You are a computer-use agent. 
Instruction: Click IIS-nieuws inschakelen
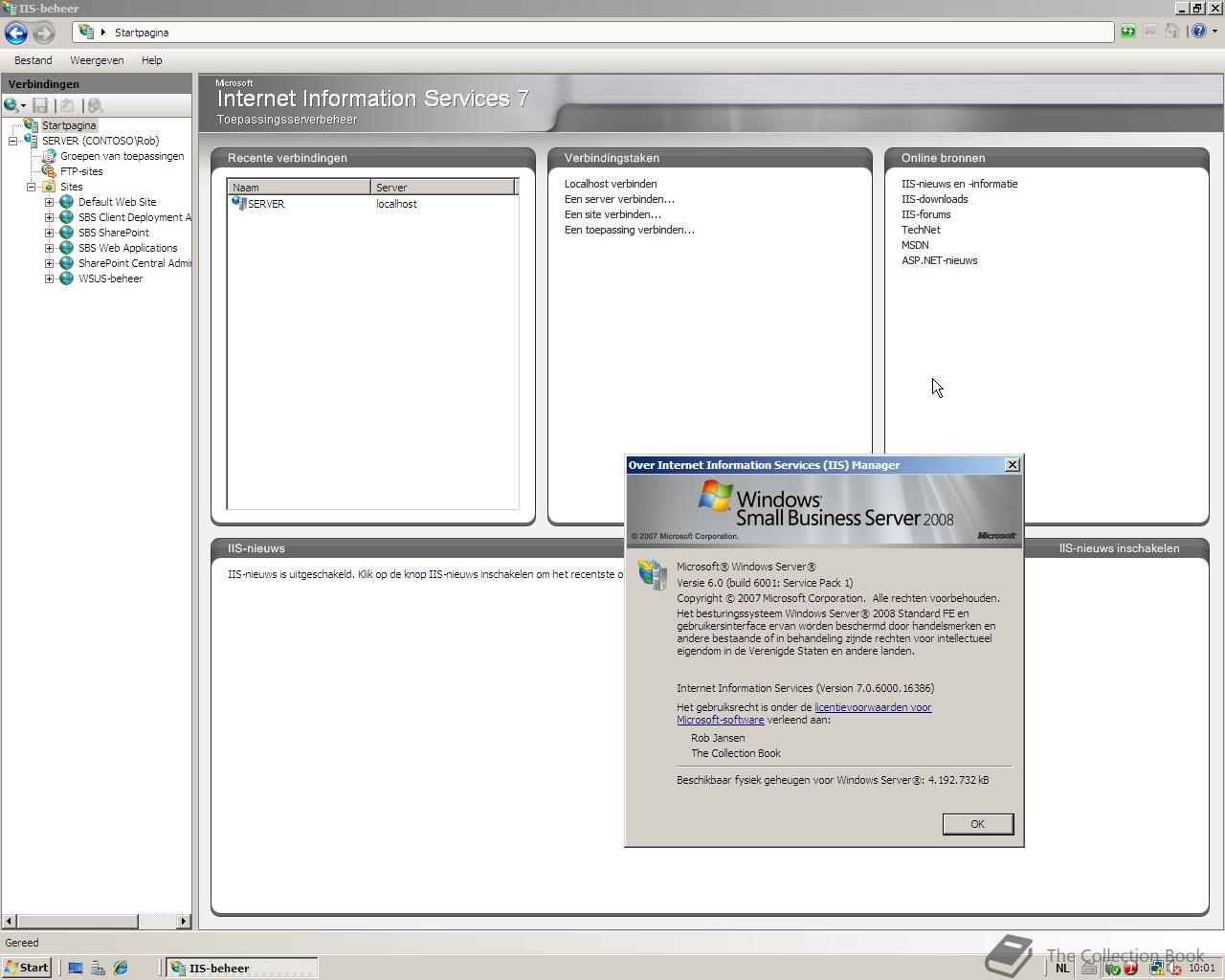click(1119, 548)
